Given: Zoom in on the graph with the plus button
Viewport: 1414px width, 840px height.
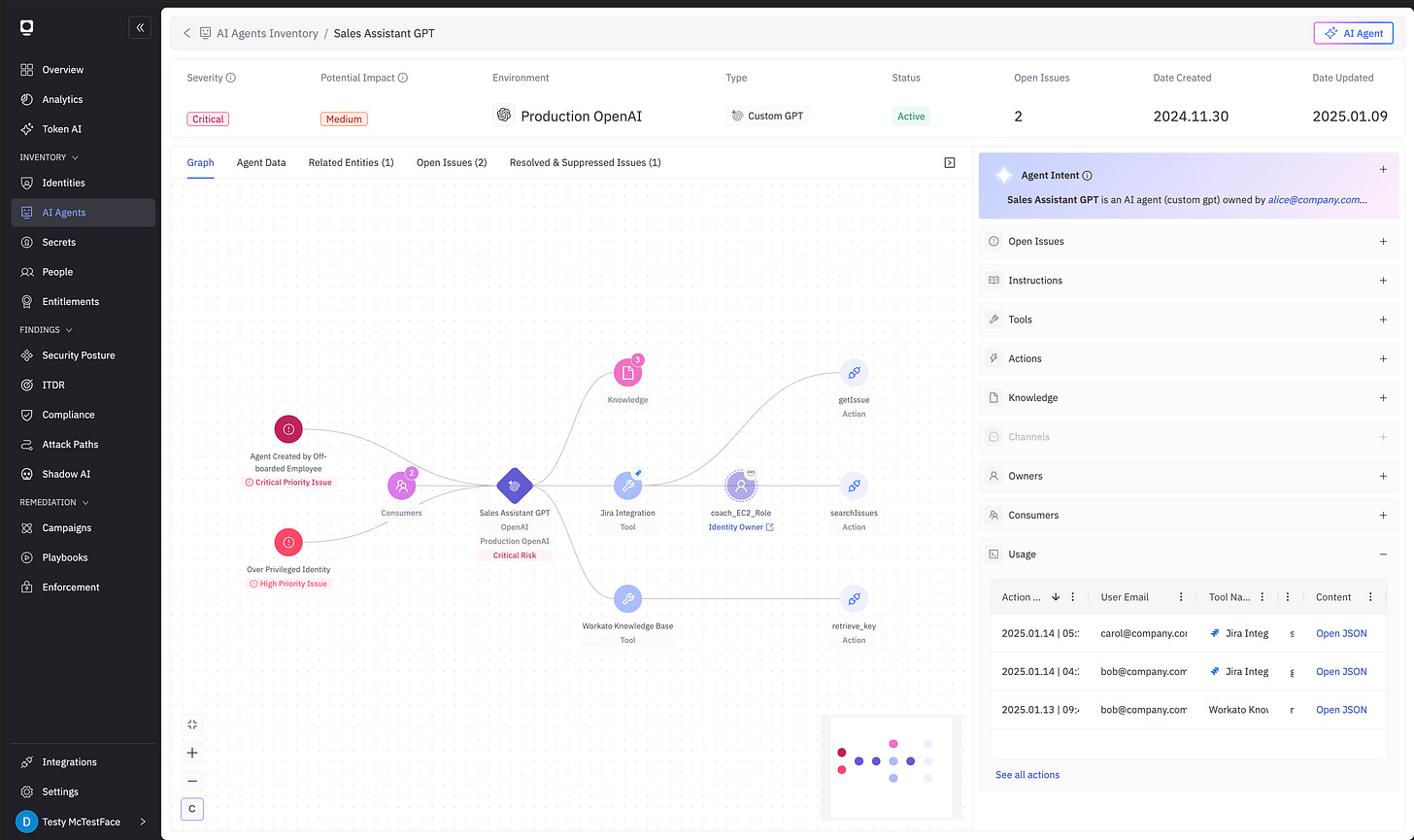Looking at the screenshot, I should (192, 753).
